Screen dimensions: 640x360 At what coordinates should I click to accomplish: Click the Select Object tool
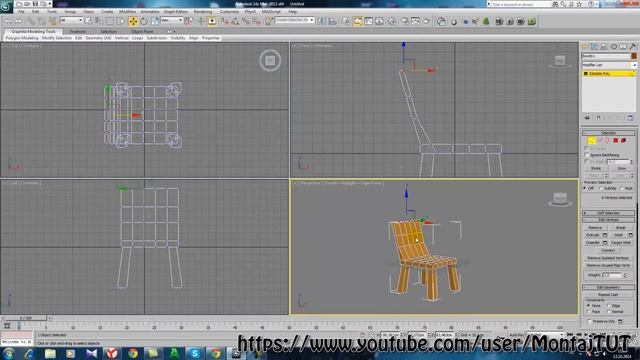[x=88, y=21]
